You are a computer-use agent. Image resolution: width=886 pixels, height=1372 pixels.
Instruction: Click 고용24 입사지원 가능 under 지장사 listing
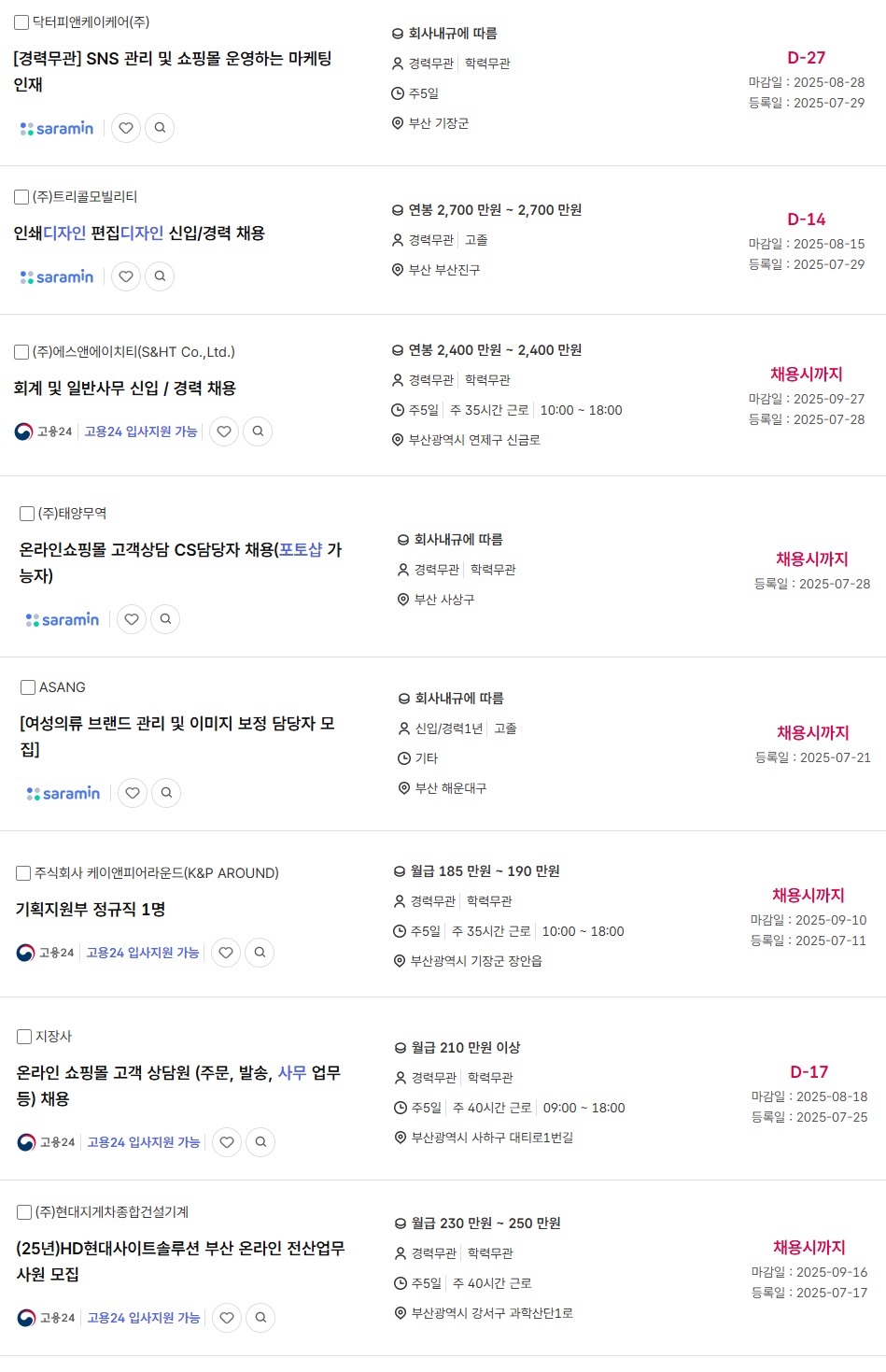point(144,1142)
